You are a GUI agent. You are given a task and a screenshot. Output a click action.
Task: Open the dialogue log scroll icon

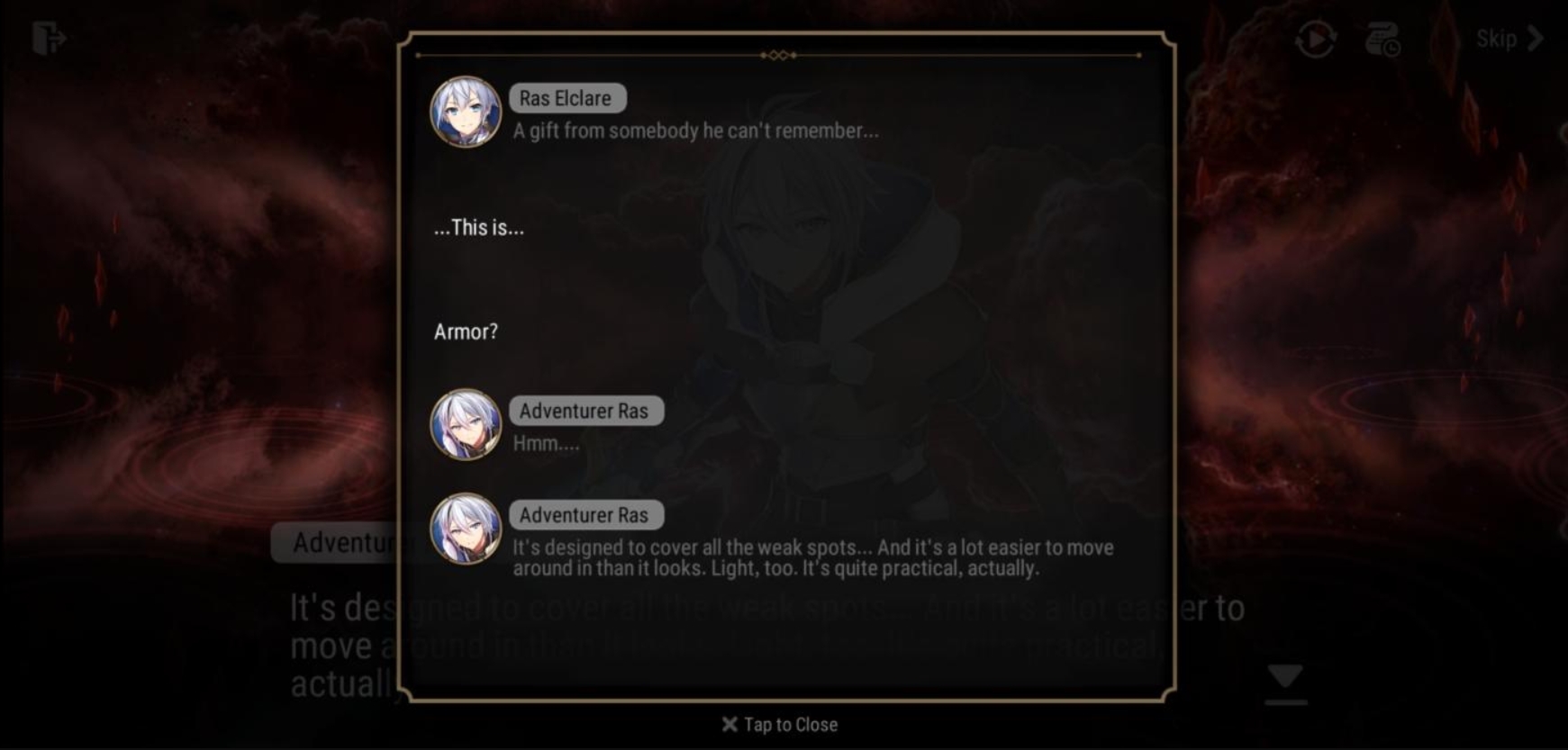[x=1382, y=39]
